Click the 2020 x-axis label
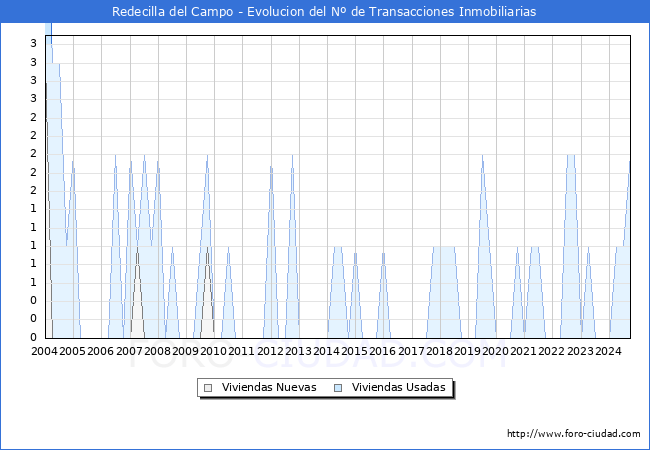Image resolution: width=650 pixels, height=450 pixels. (x=495, y=351)
